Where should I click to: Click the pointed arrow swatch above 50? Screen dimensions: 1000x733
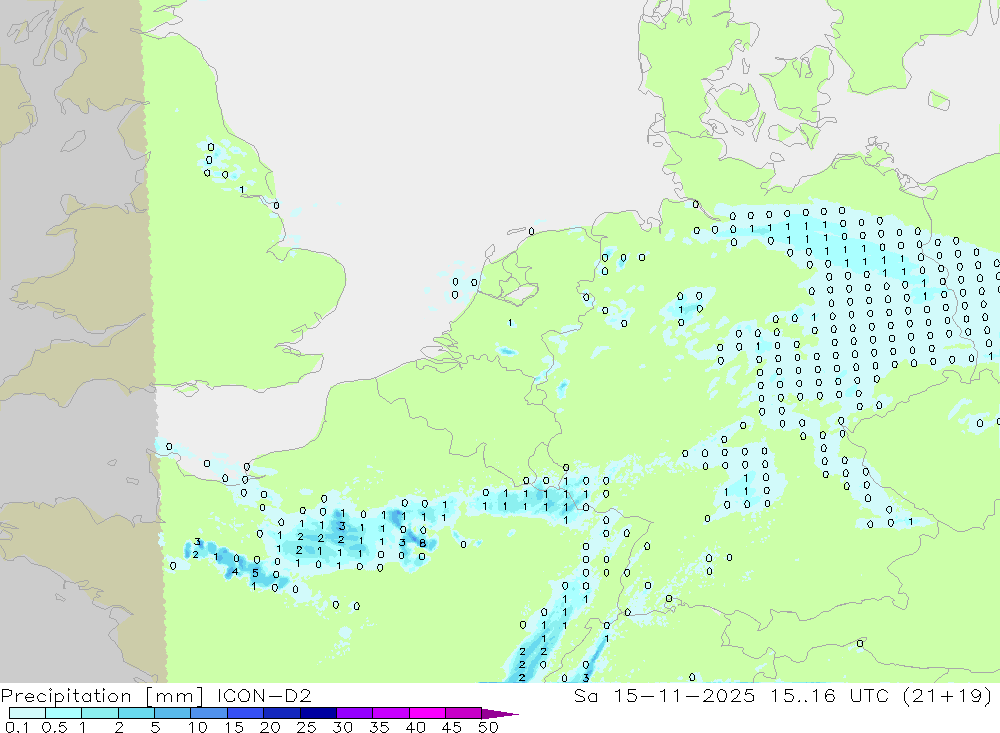pyautogui.click(x=499, y=714)
